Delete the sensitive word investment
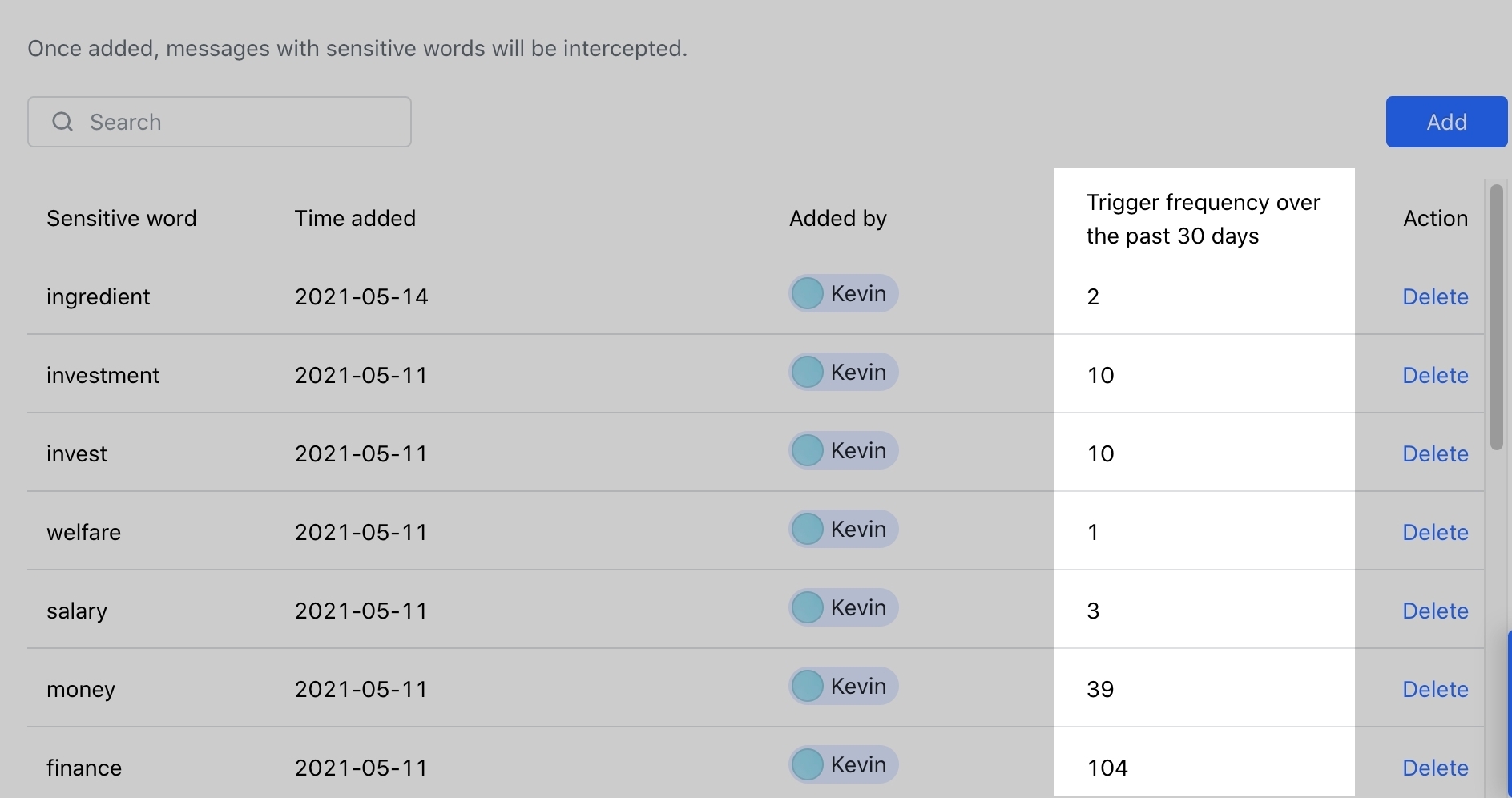Viewport: 1512px width, 798px height. 1435,376
